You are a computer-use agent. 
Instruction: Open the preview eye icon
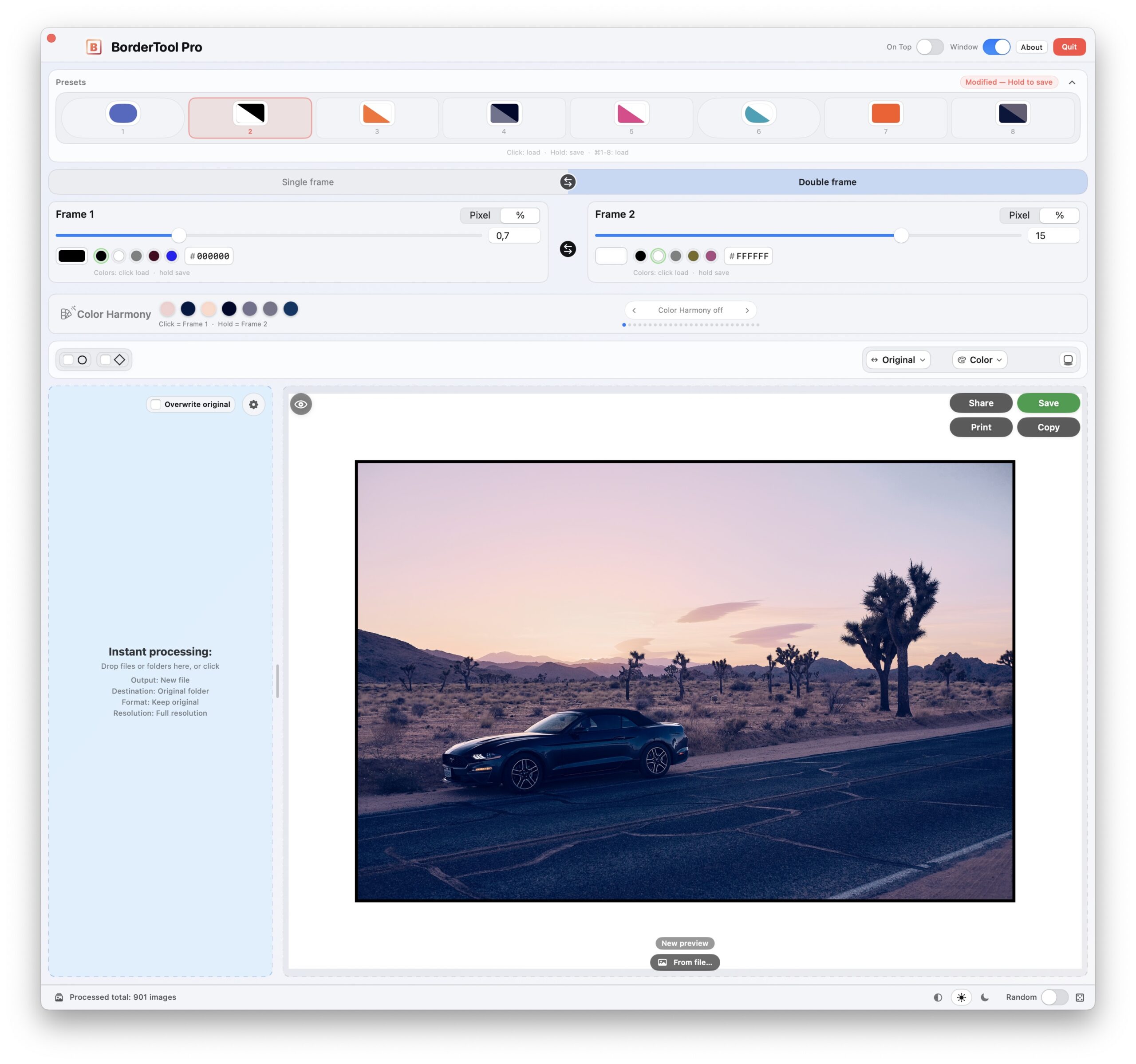coord(301,404)
